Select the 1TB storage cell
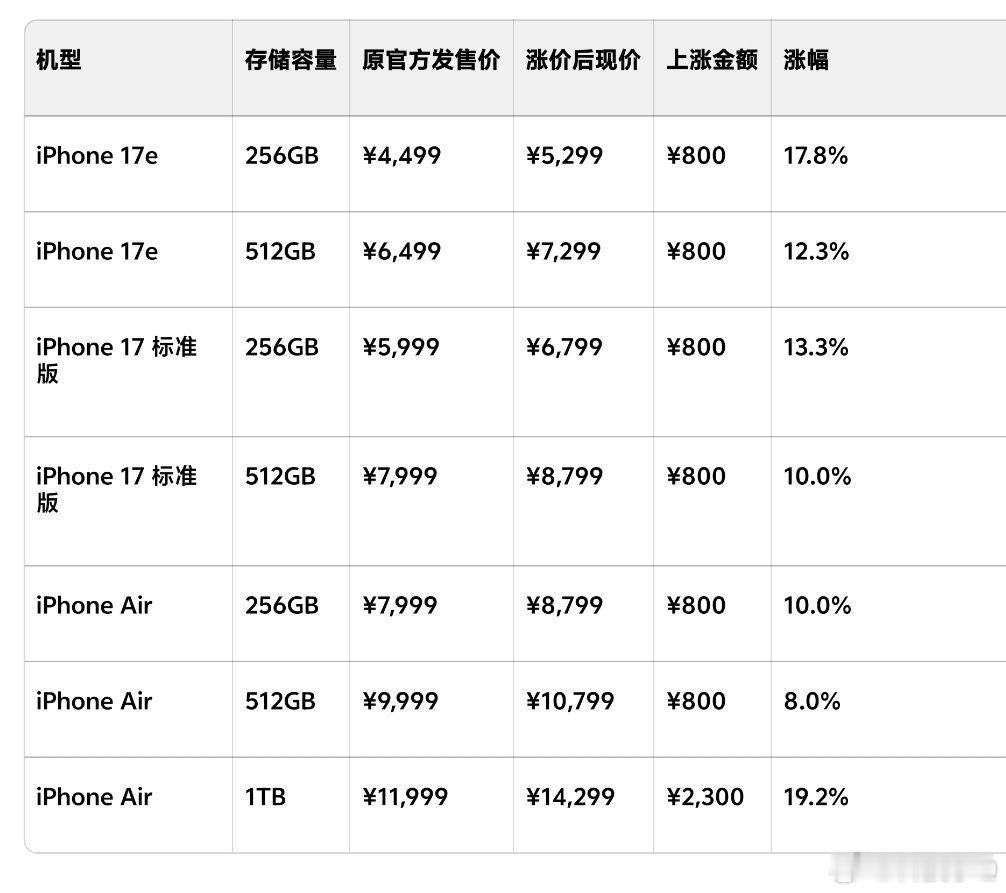Viewport: 1006px width, 893px height. click(x=265, y=797)
